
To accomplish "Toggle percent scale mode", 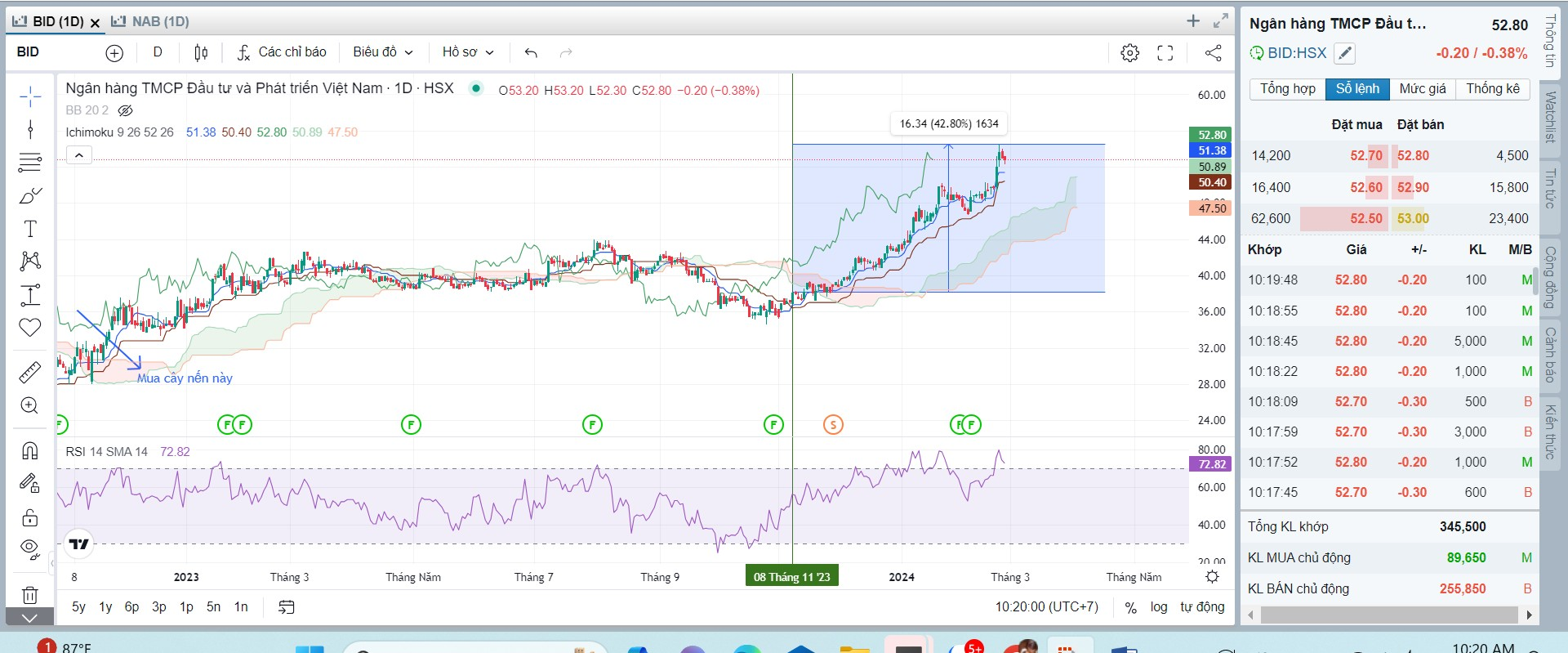I will tap(1131, 607).
